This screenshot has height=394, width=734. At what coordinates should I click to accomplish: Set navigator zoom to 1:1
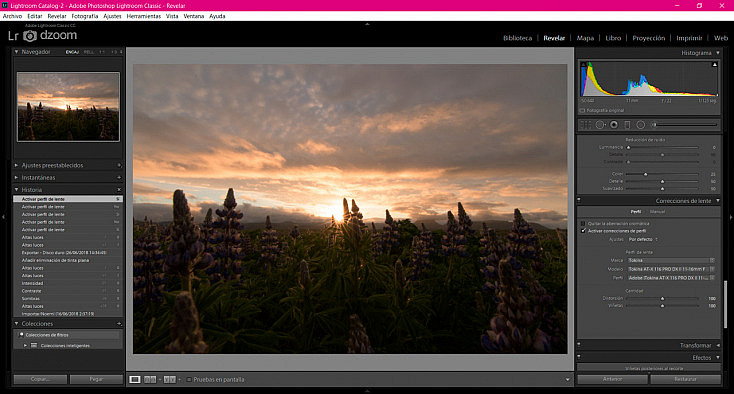[102, 52]
